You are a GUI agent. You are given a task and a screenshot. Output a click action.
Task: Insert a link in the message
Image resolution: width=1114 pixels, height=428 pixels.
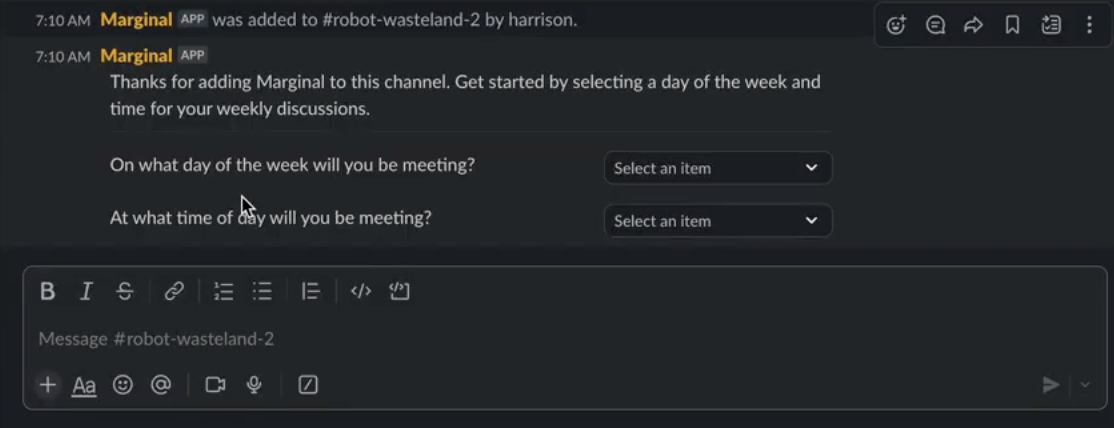[x=174, y=291]
